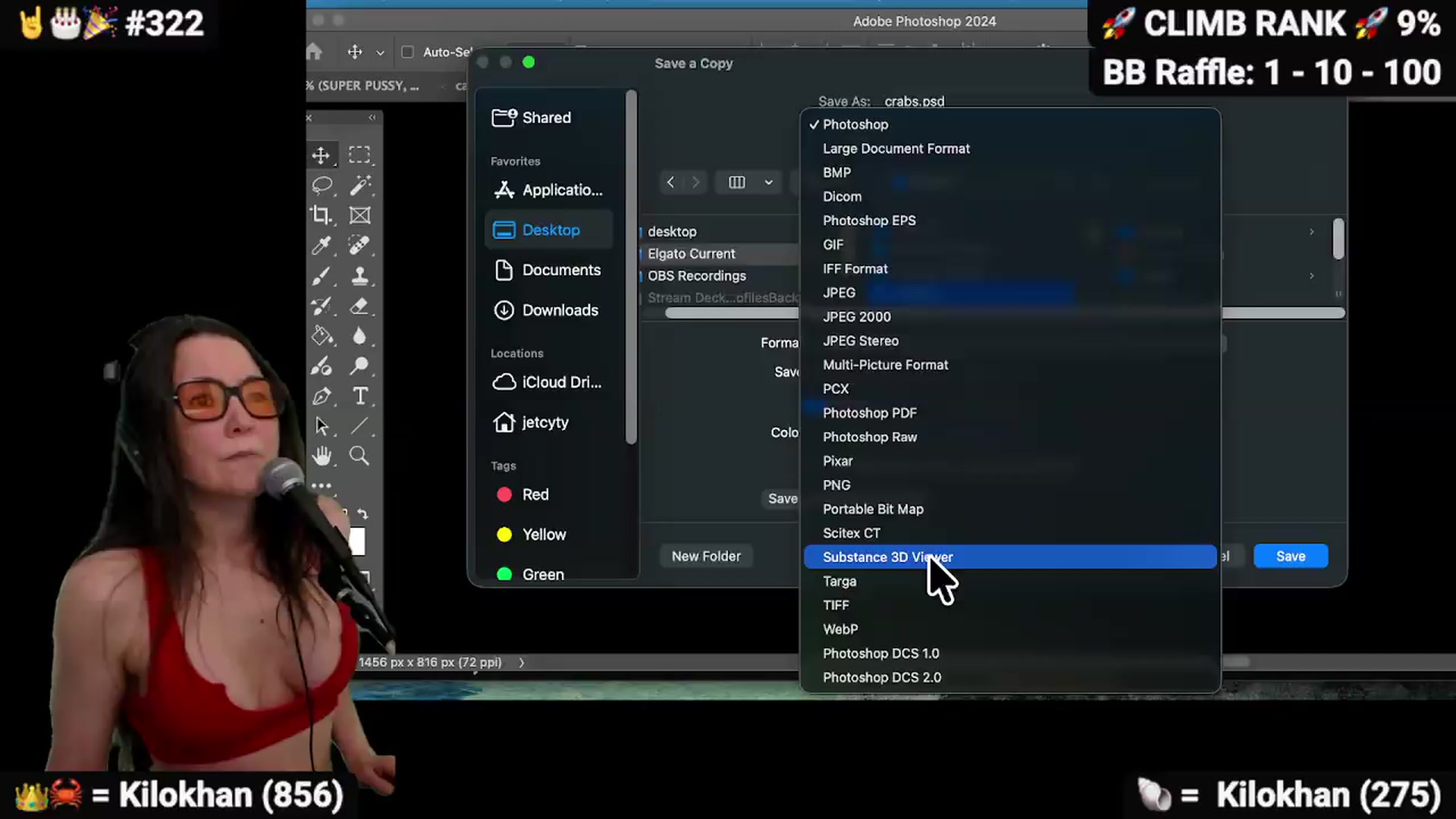Open the Home screen icon in Photoshop

(314, 52)
